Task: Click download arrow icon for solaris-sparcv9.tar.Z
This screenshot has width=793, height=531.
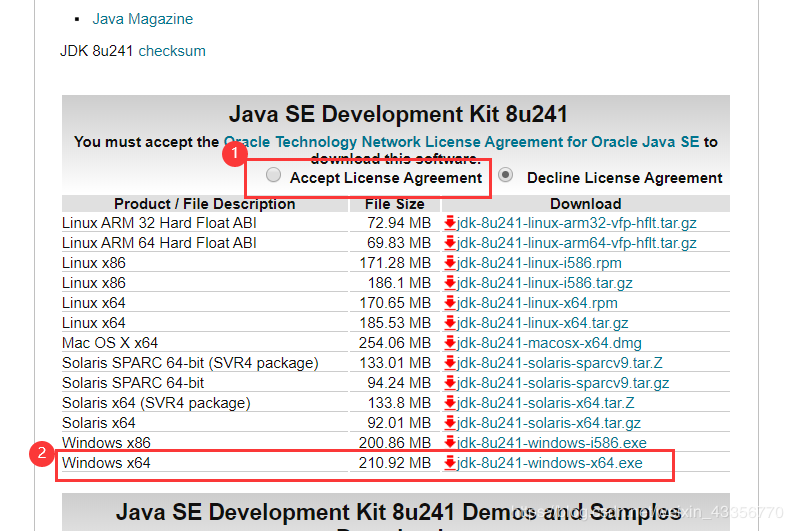Action: tap(450, 363)
